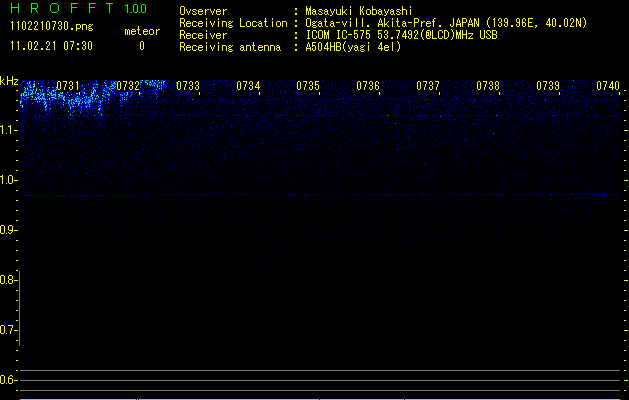Click the 0732 time marker
This screenshot has width=629, height=400.
128,86
